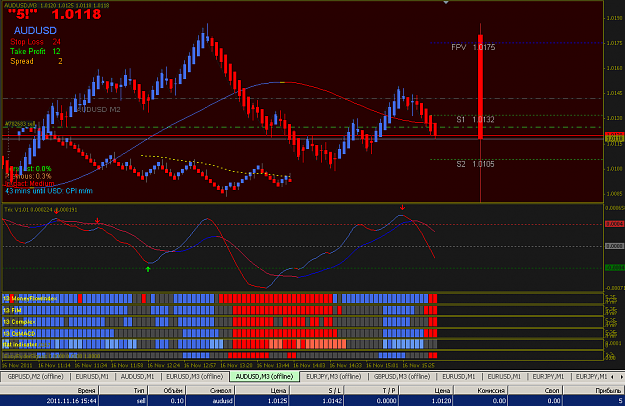The image size is (625, 406).
Task: Click the Своп column header
Action: (x=535, y=390)
